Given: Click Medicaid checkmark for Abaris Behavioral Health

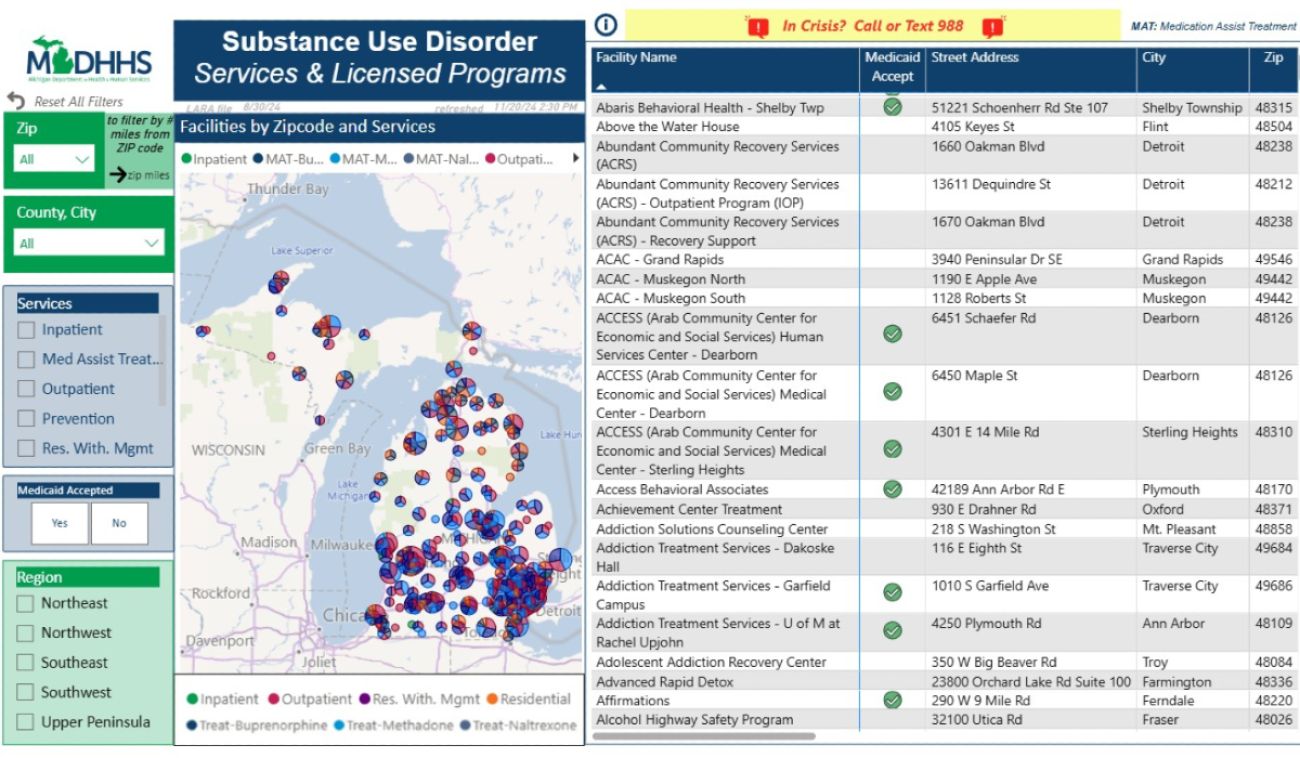Looking at the screenshot, I should coord(893,106).
